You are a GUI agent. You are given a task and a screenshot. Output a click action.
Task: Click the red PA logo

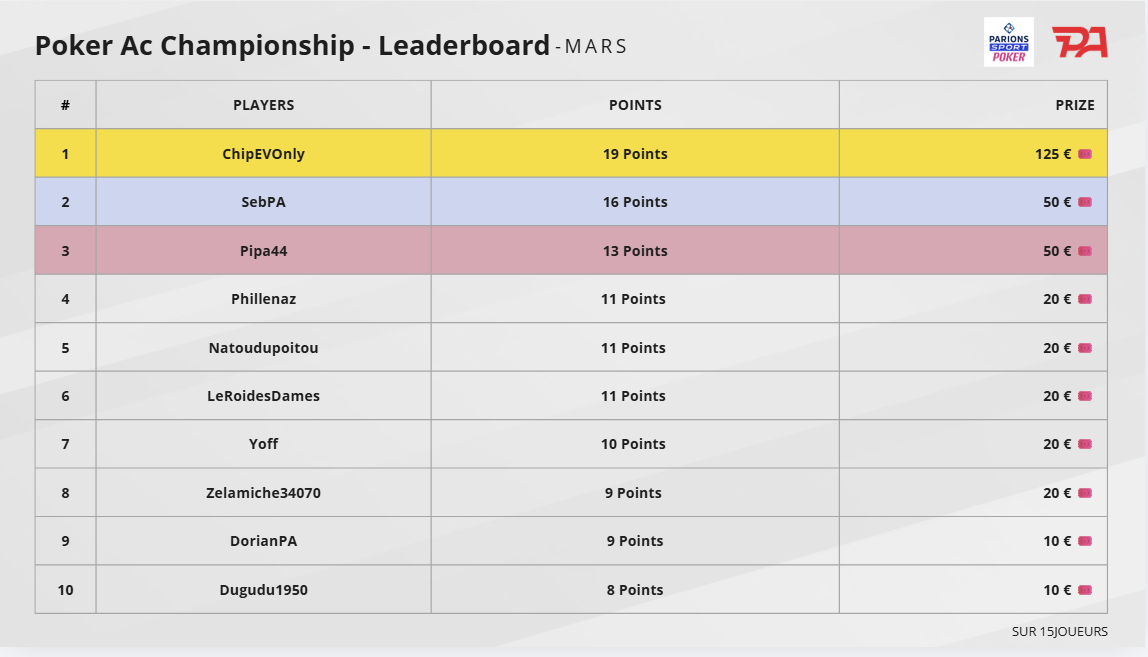[x=1079, y=42]
